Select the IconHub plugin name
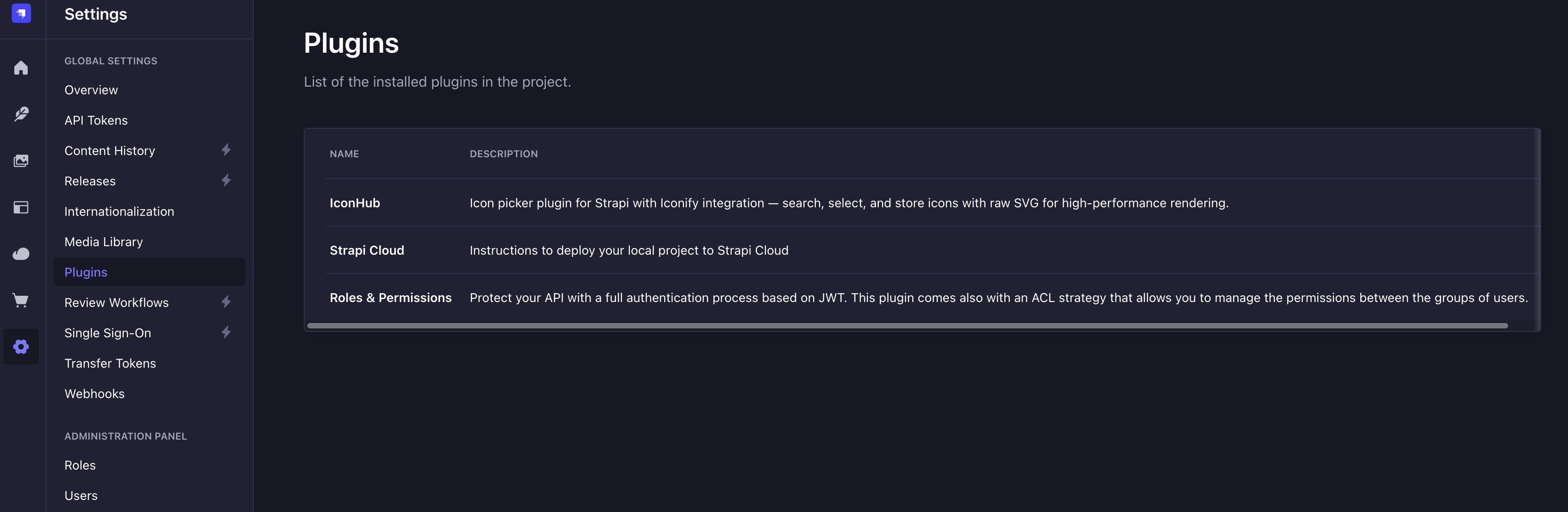Image resolution: width=1568 pixels, height=512 pixels. [x=355, y=203]
